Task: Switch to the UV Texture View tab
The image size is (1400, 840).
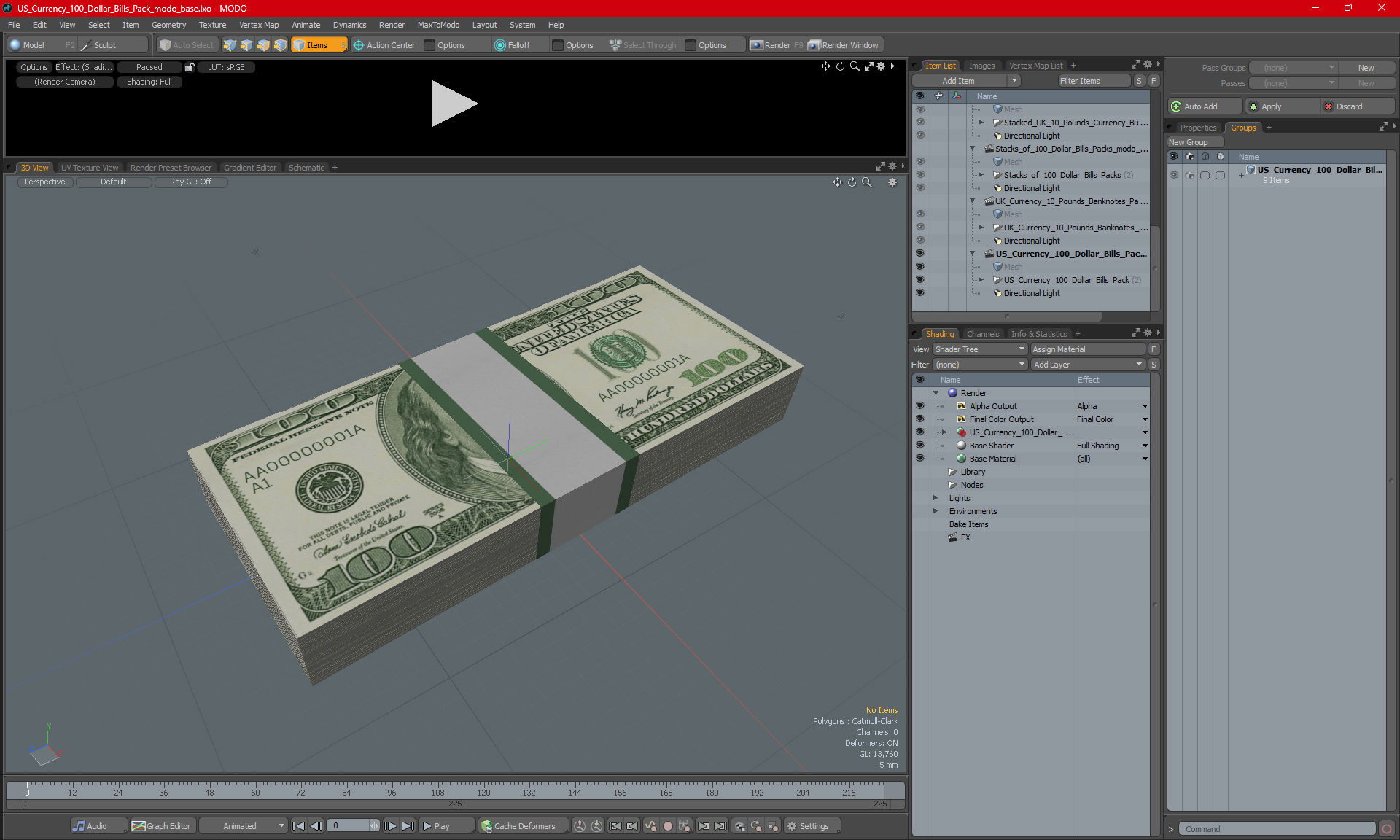Action: [x=90, y=168]
